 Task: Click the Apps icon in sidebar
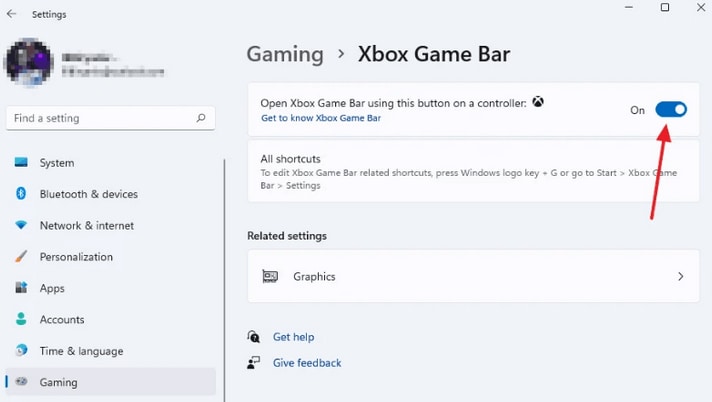coord(21,288)
